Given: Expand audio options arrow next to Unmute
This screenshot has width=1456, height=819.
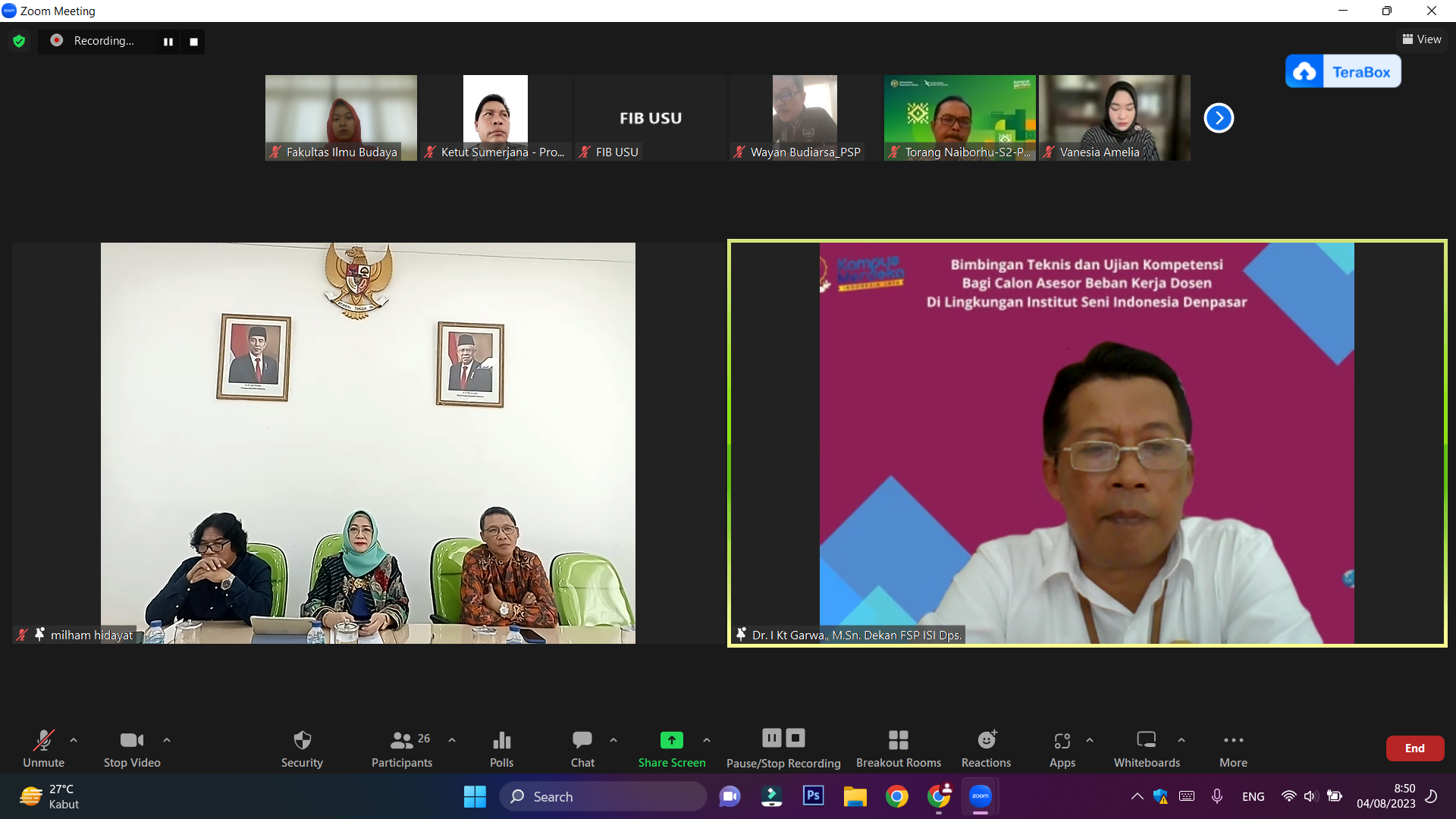Looking at the screenshot, I should point(74,740).
